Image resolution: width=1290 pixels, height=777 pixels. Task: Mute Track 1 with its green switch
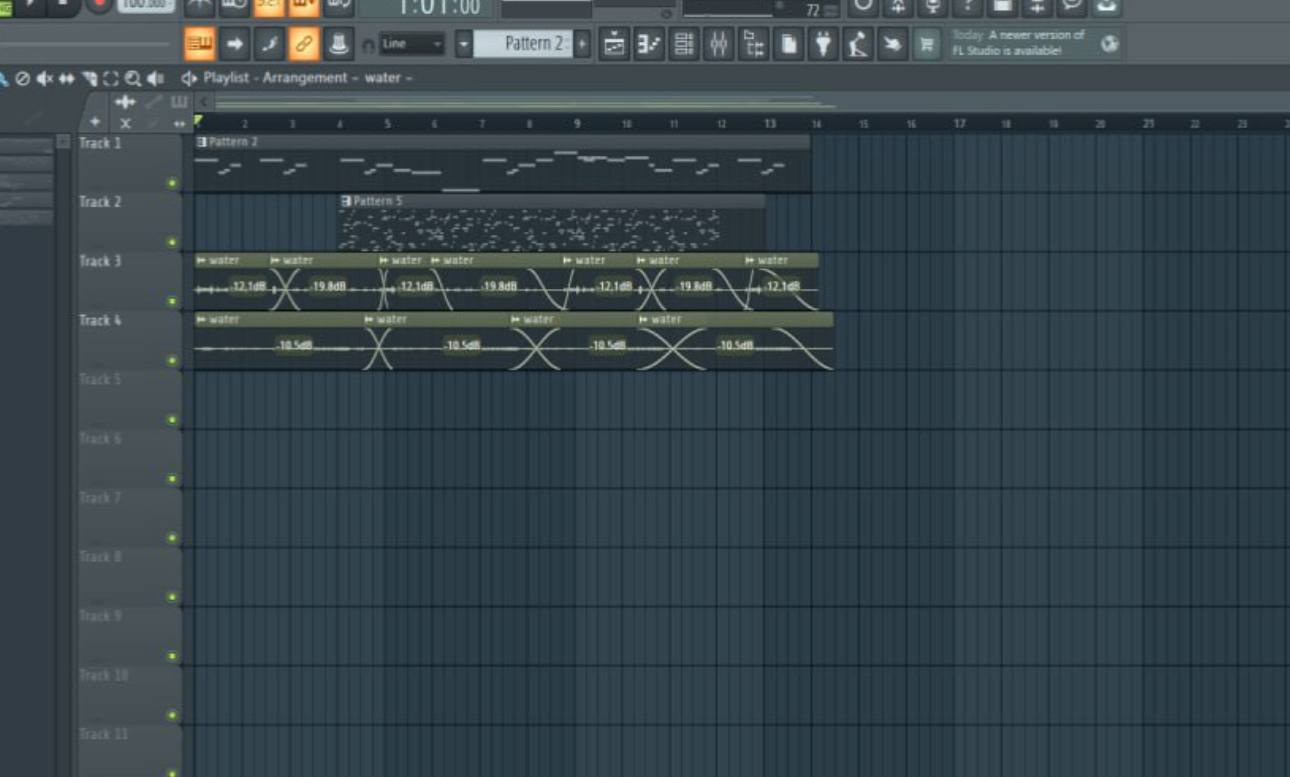click(172, 183)
